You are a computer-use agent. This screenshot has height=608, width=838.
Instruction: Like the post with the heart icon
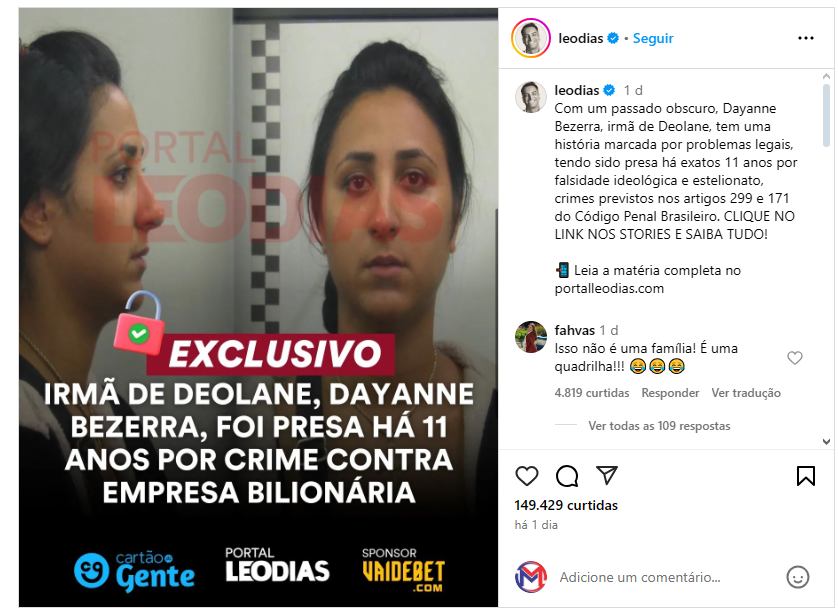(x=526, y=476)
